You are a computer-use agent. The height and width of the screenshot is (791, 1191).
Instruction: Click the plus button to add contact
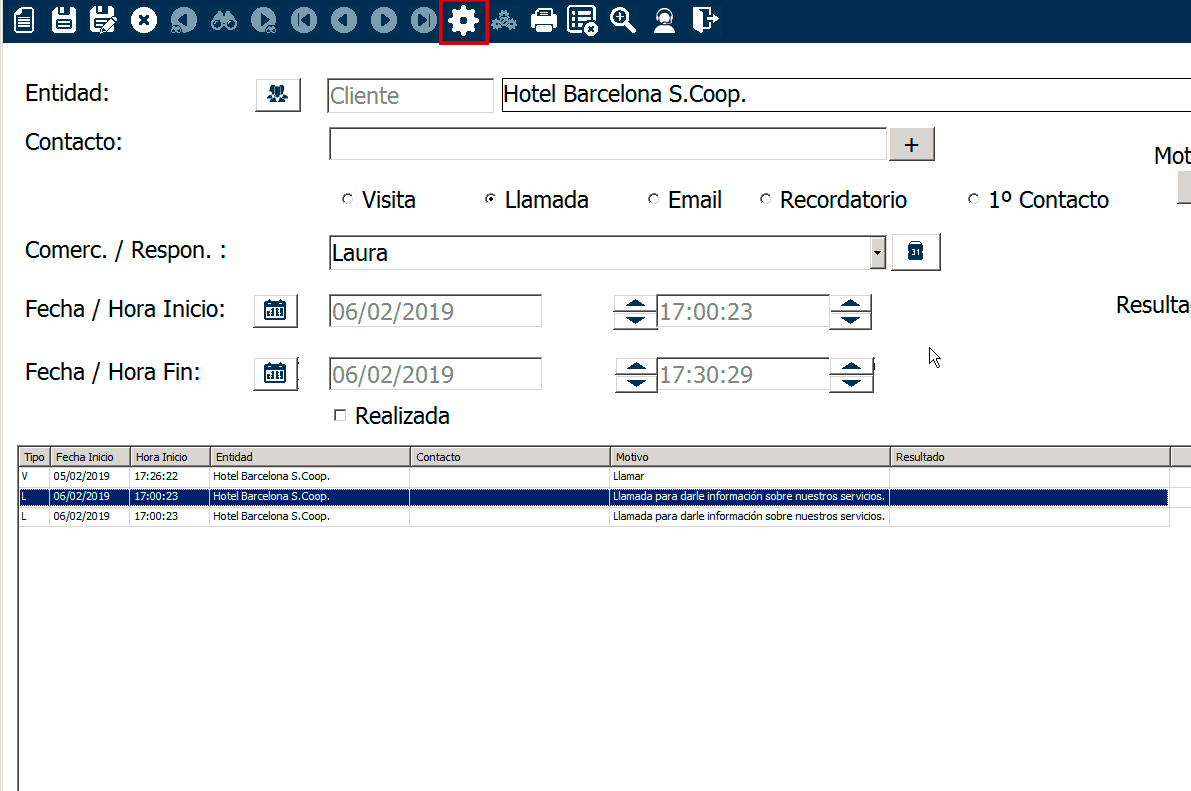point(911,144)
